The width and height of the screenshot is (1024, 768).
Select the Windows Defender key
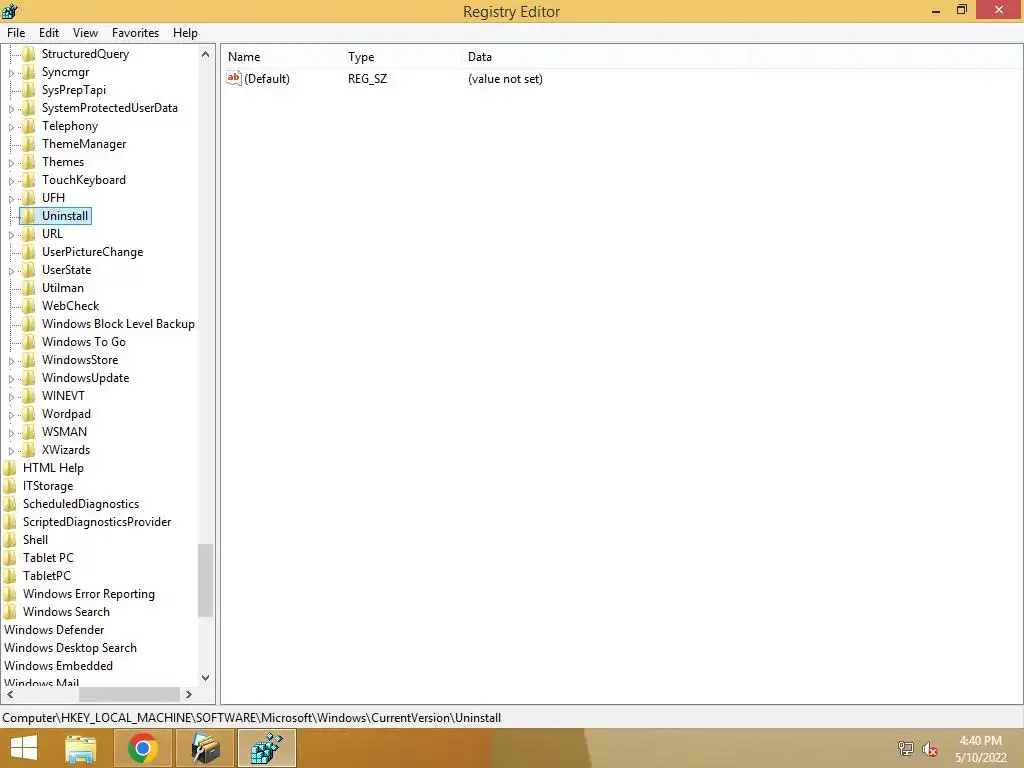click(x=54, y=630)
